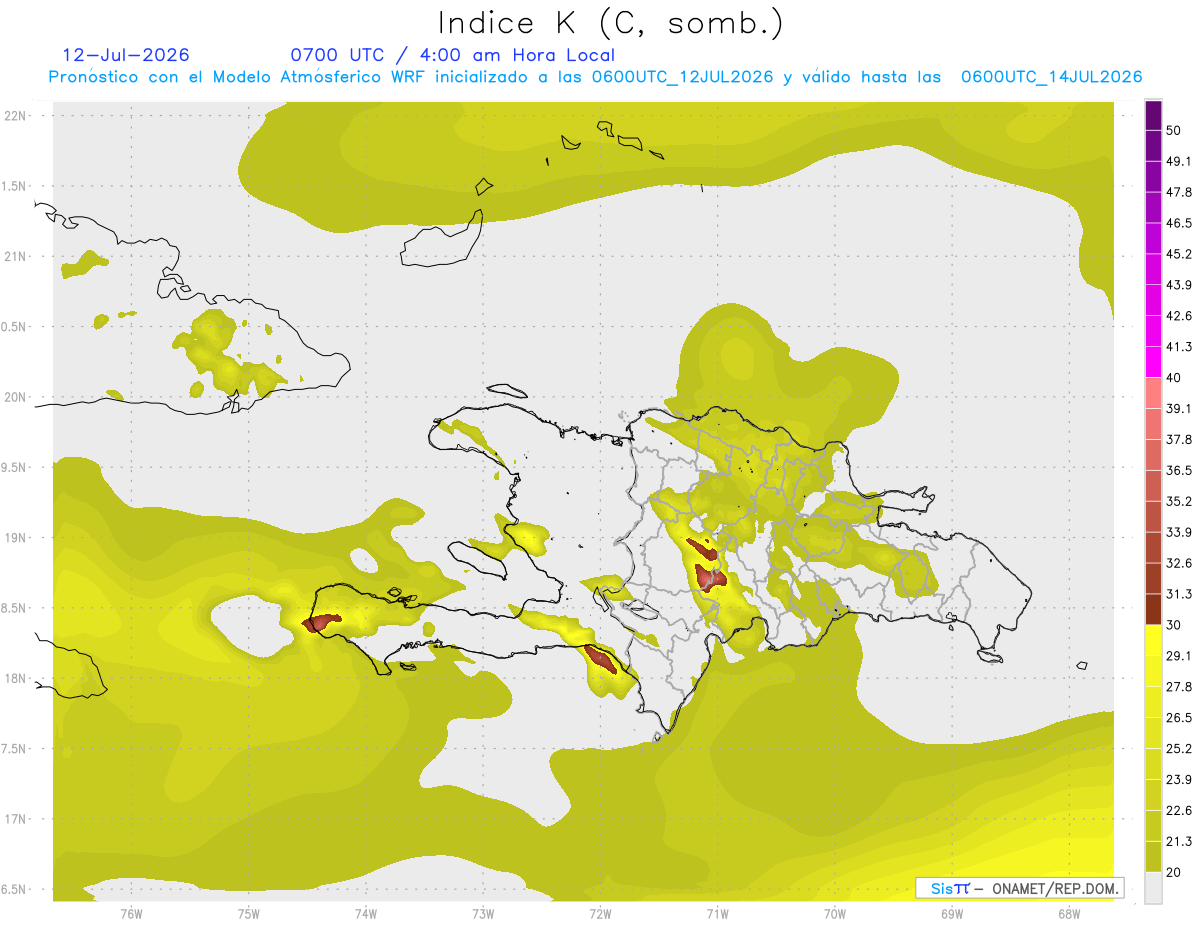The height and width of the screenshot is (927, 1200).
Task: Click the color scale value "43.9"
Action: coord(1178,285)
